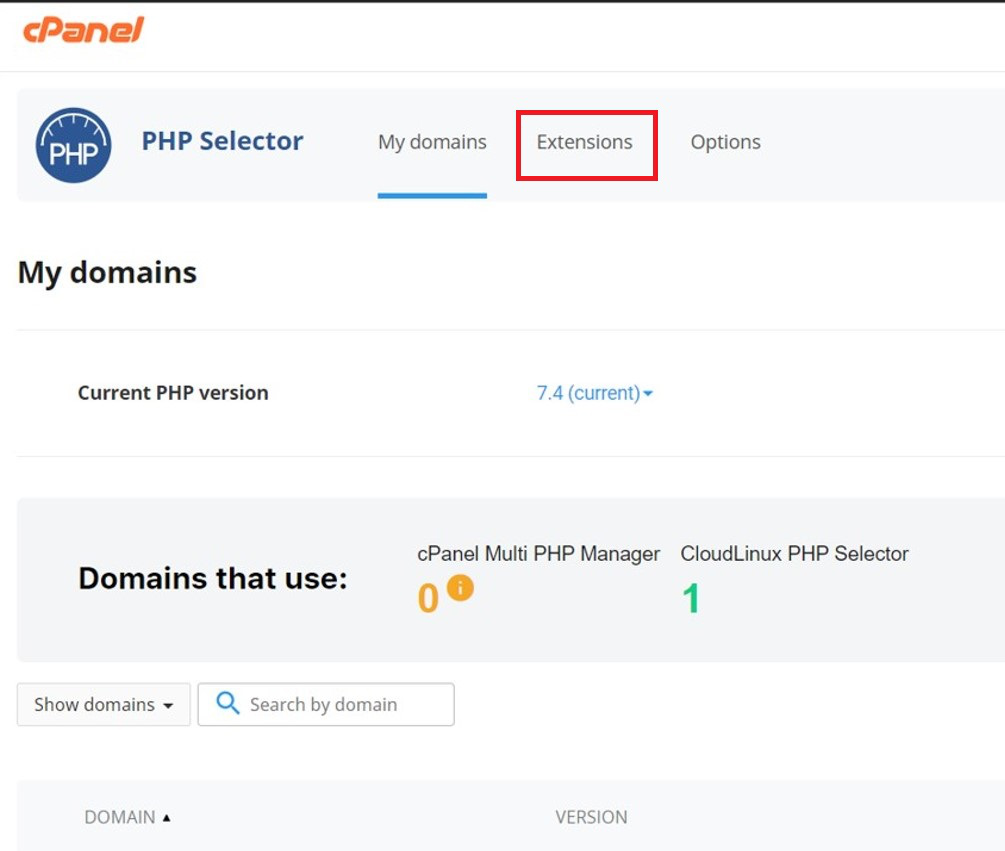Sort by DOMAIN column arrow

click(x=167, y=818)
